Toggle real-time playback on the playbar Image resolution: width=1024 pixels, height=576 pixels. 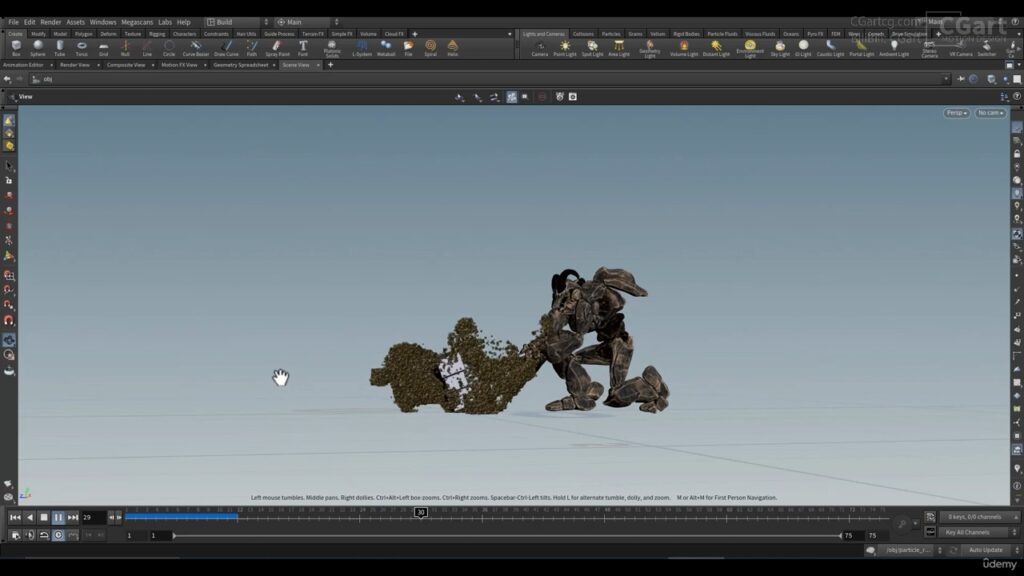58,535
